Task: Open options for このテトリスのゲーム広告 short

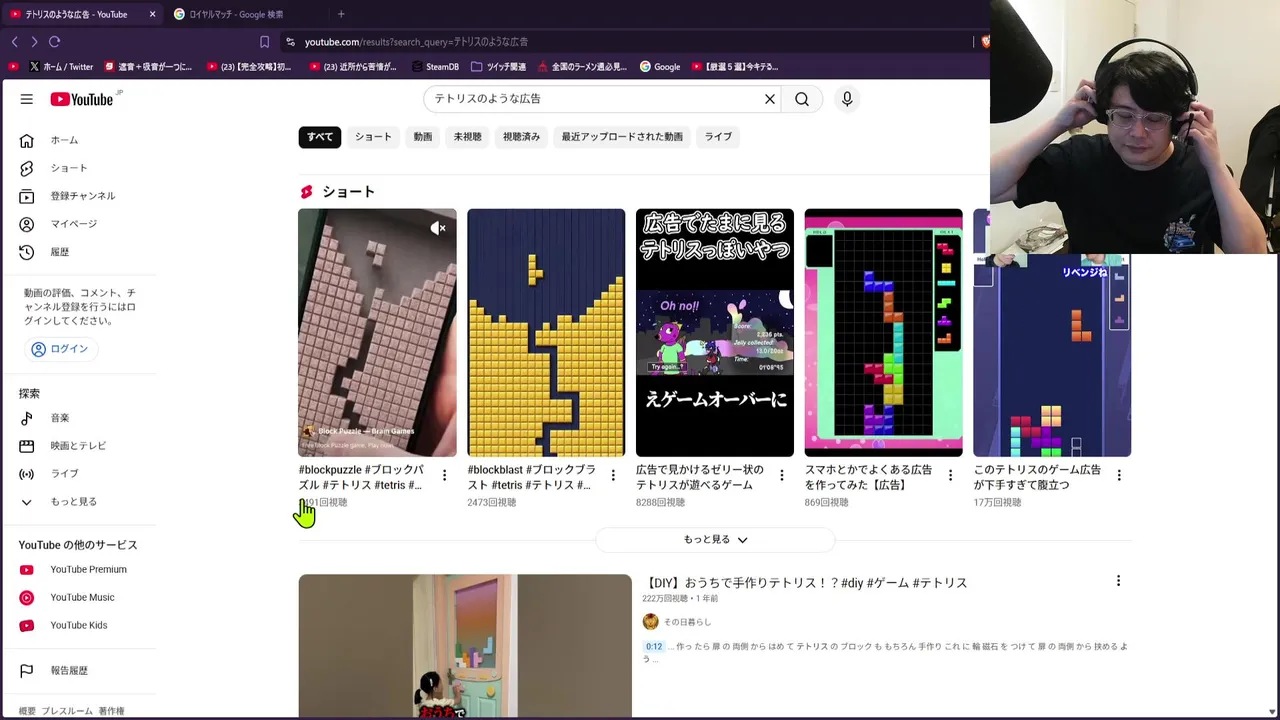Action: (1119, 476)
